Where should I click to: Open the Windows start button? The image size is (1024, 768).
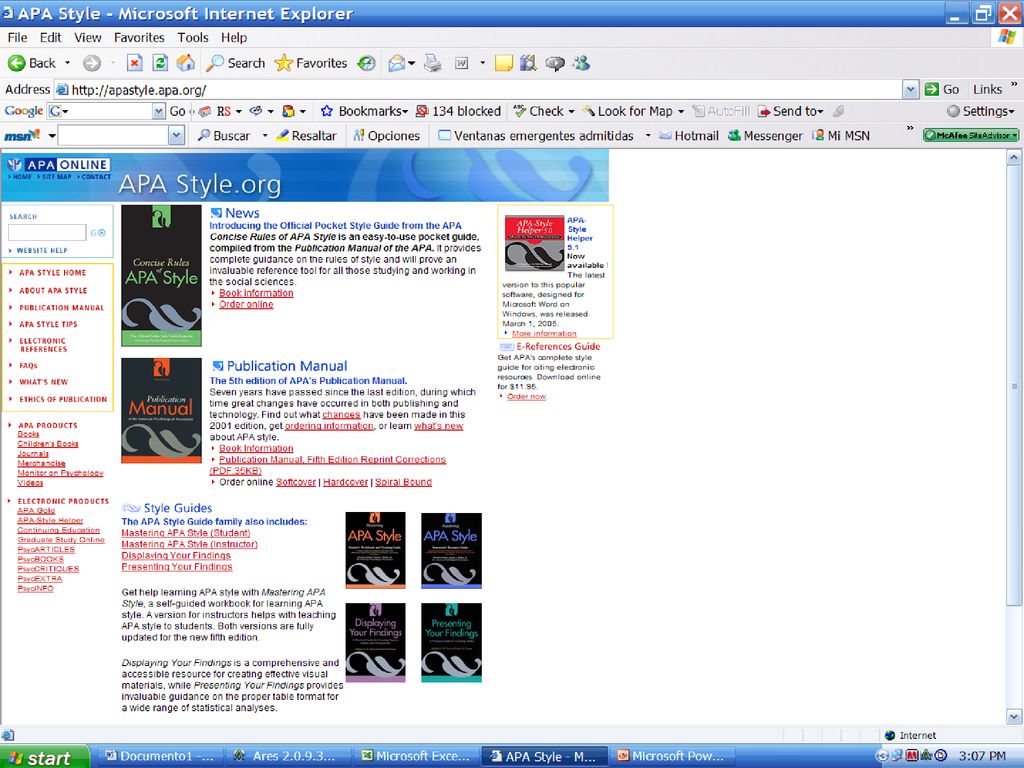44,757
